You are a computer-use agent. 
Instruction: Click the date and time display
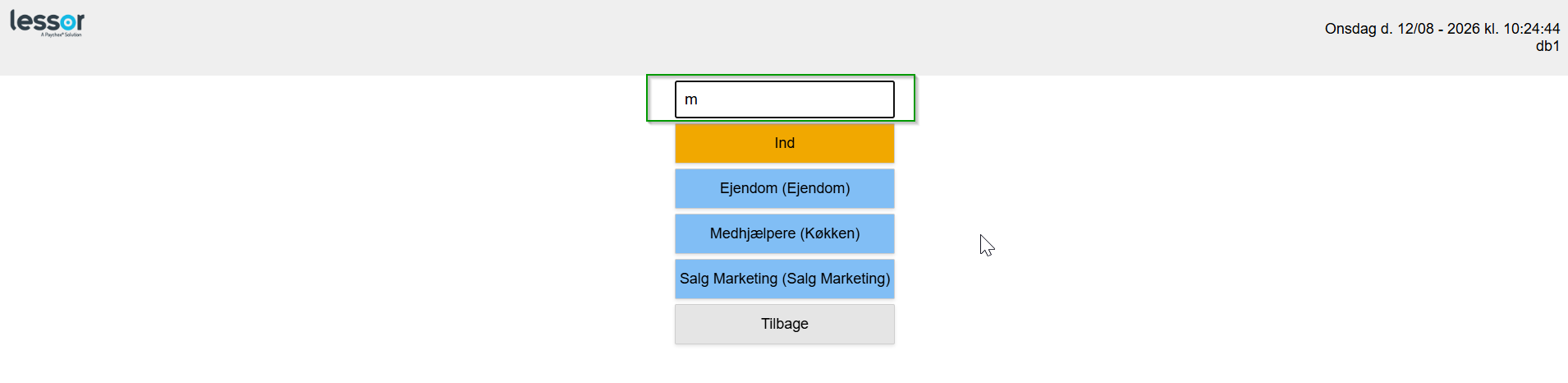[x=1442, y=29]
